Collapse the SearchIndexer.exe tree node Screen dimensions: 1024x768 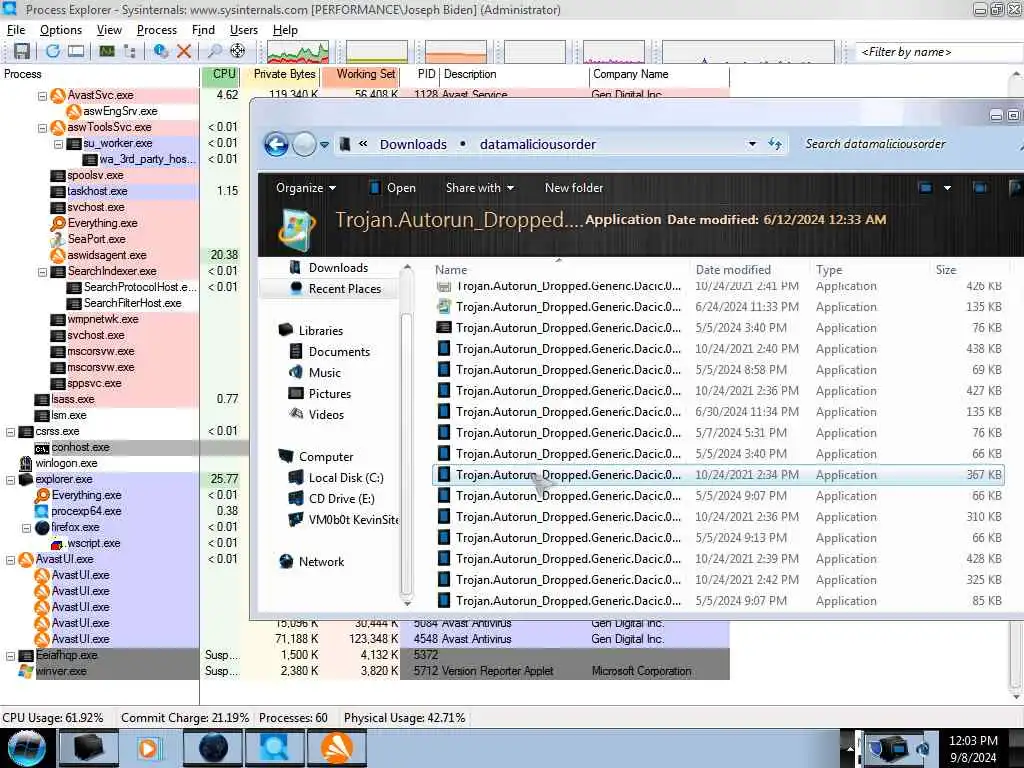click(42, 272)
